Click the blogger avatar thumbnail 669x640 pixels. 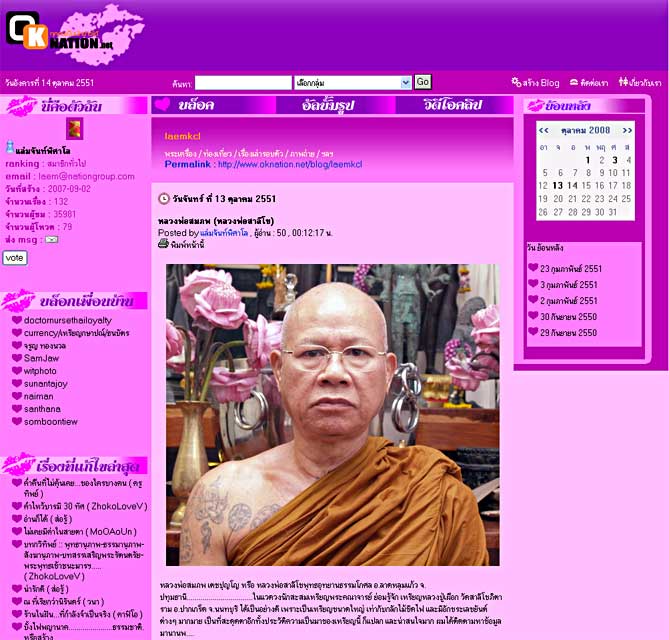74,128
